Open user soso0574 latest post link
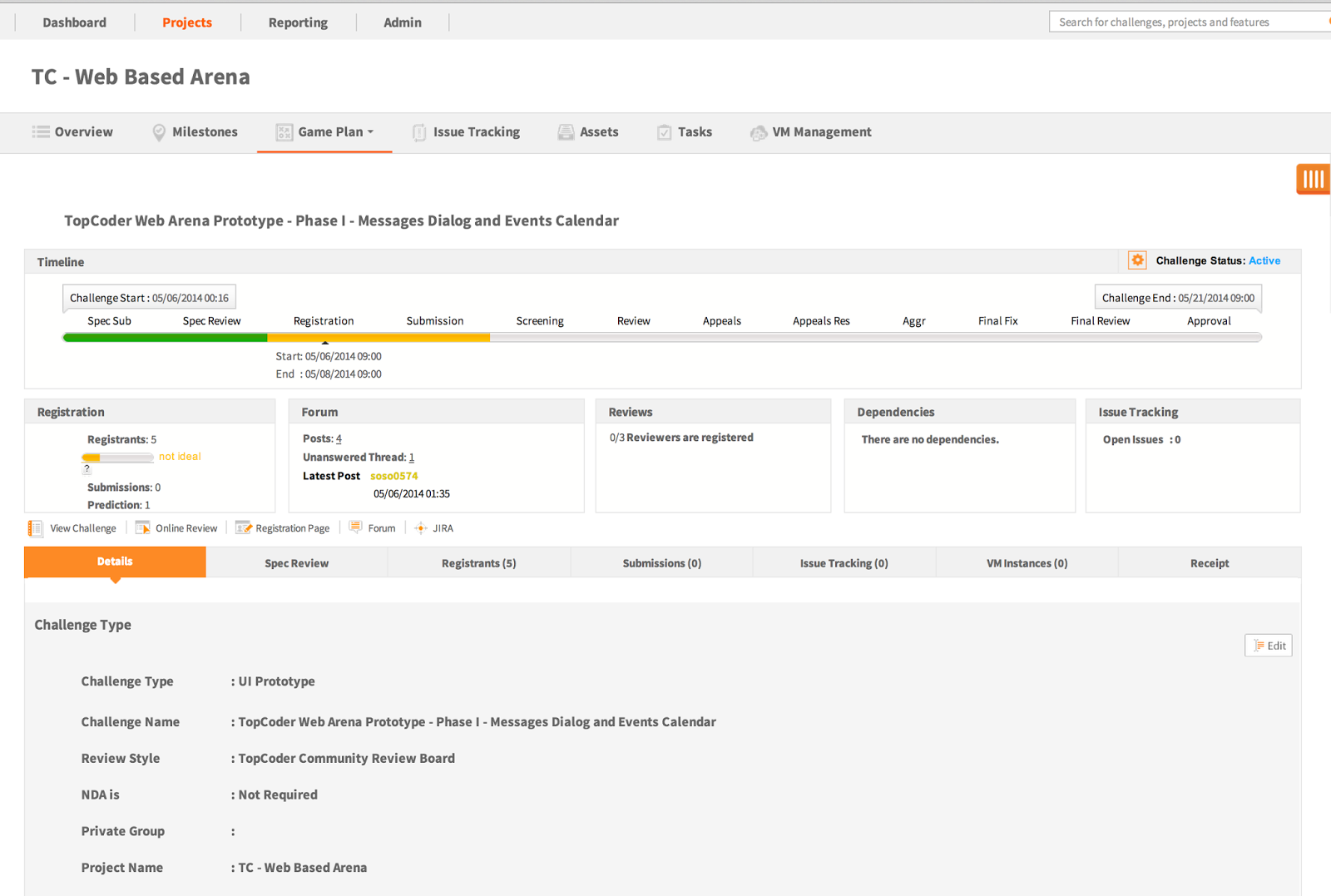1331x896 pixels. click(x=394, y=476)
